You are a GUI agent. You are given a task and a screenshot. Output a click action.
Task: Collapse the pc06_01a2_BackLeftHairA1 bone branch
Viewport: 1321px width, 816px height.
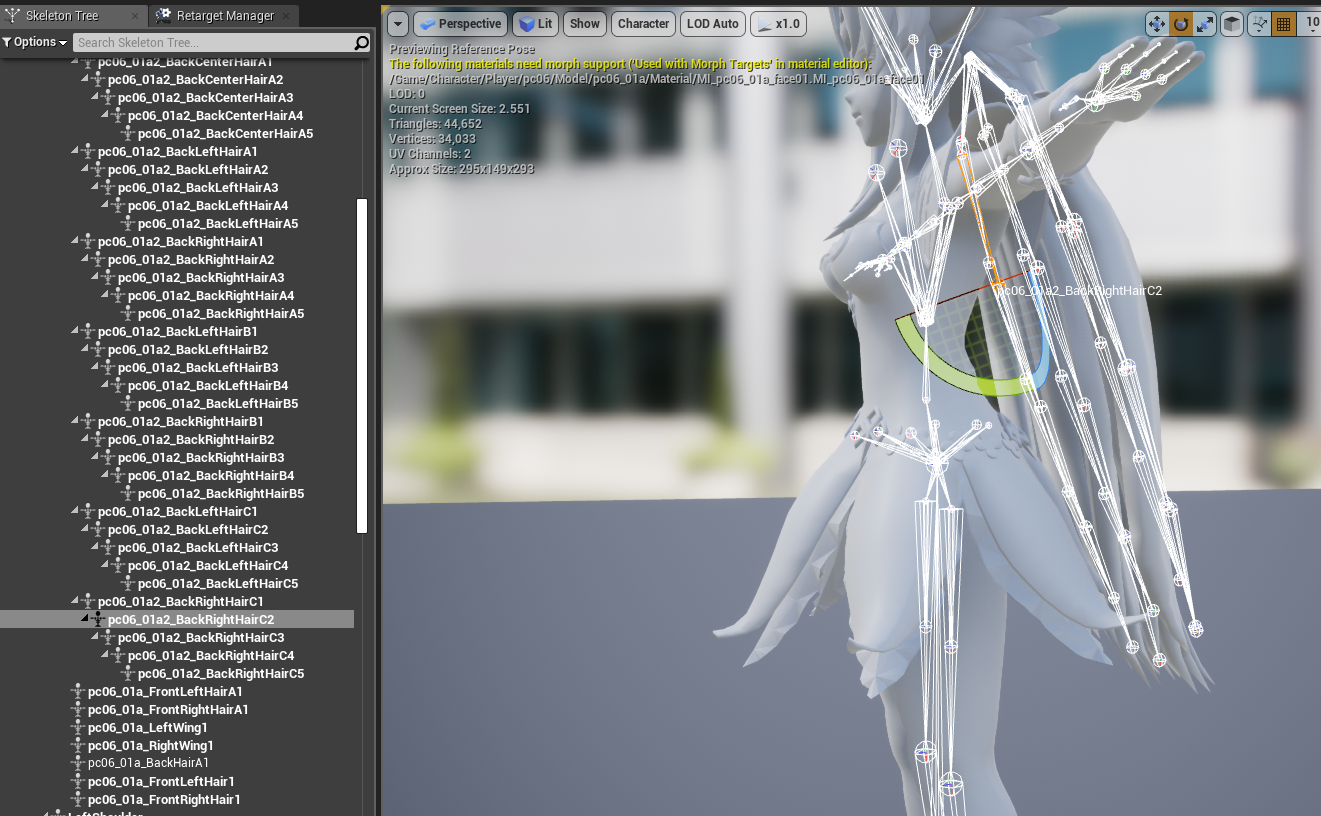point(75,152)
